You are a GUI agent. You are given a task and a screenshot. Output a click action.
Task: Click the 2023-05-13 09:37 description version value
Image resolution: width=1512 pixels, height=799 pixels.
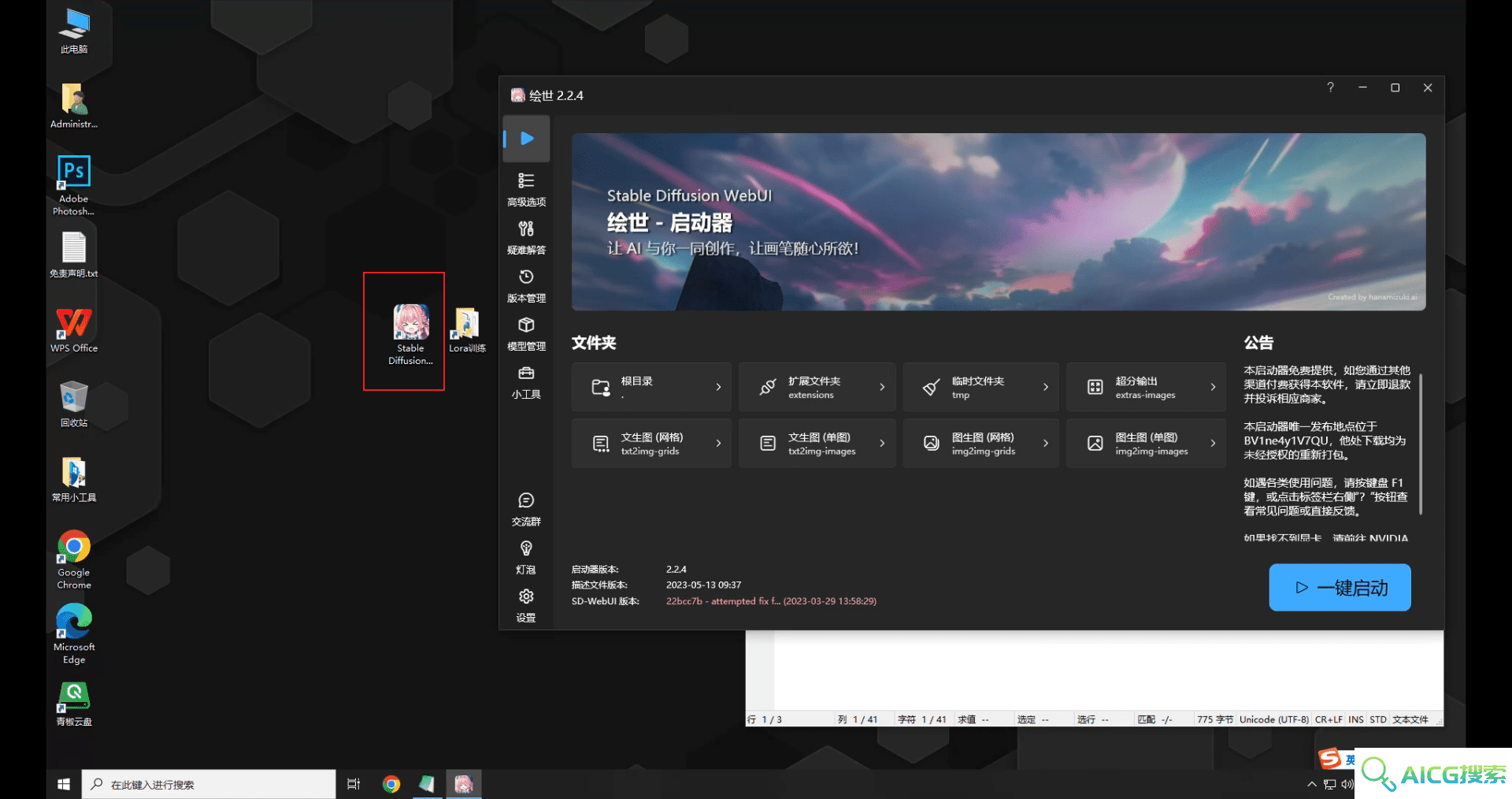pos(703,585)
